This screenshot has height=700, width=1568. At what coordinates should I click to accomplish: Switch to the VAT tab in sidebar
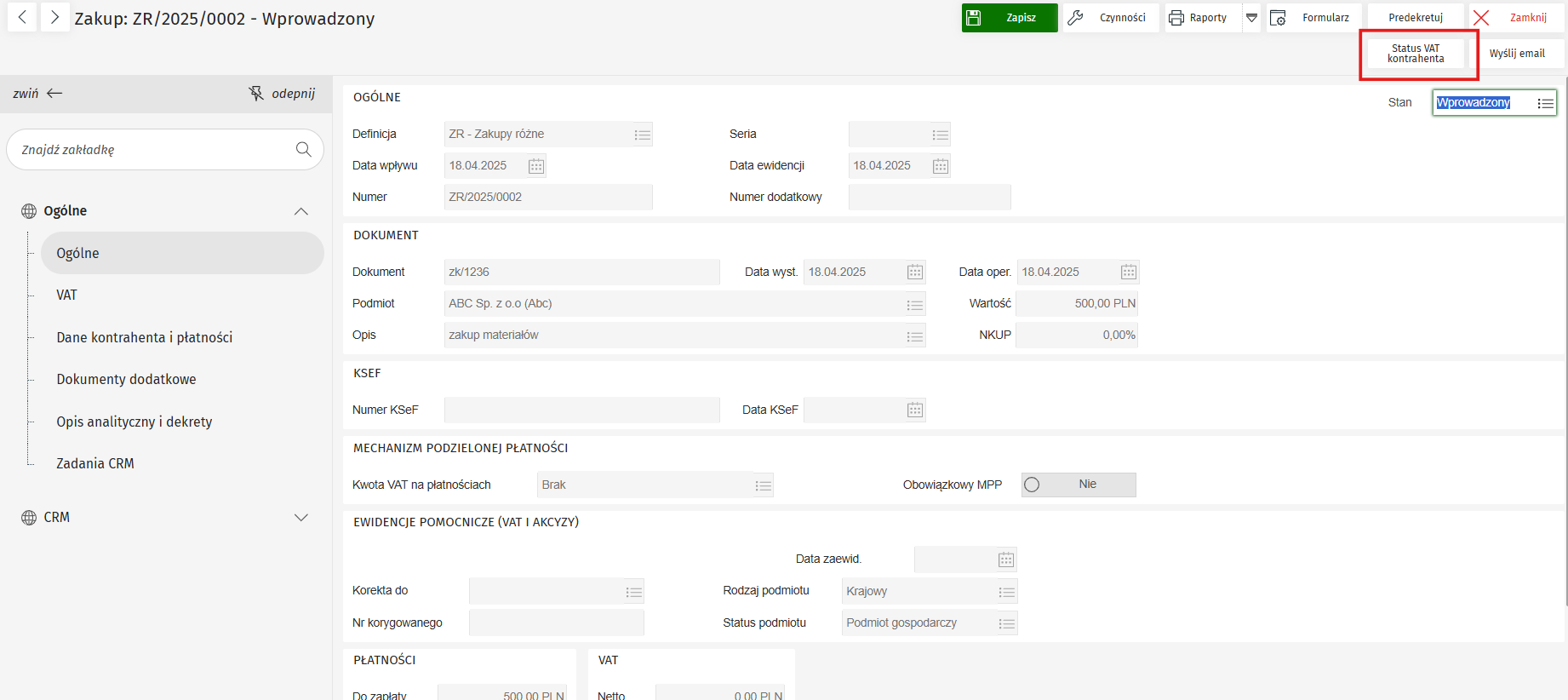[x=66, y=295]
